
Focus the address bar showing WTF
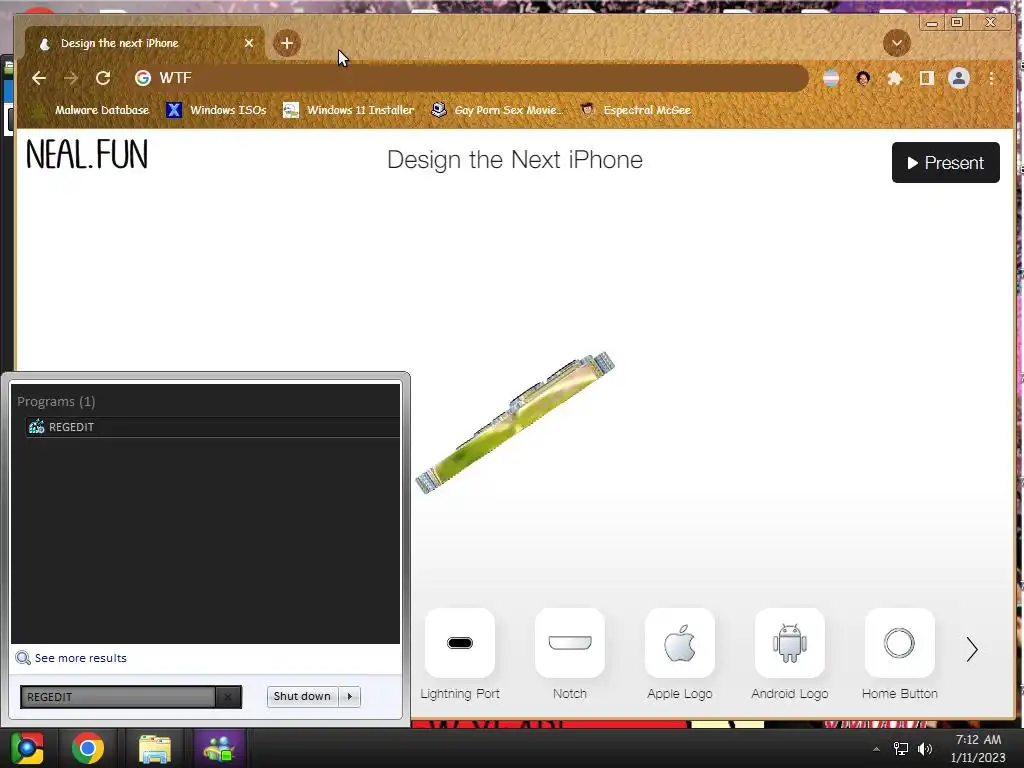tap(467, 78)
